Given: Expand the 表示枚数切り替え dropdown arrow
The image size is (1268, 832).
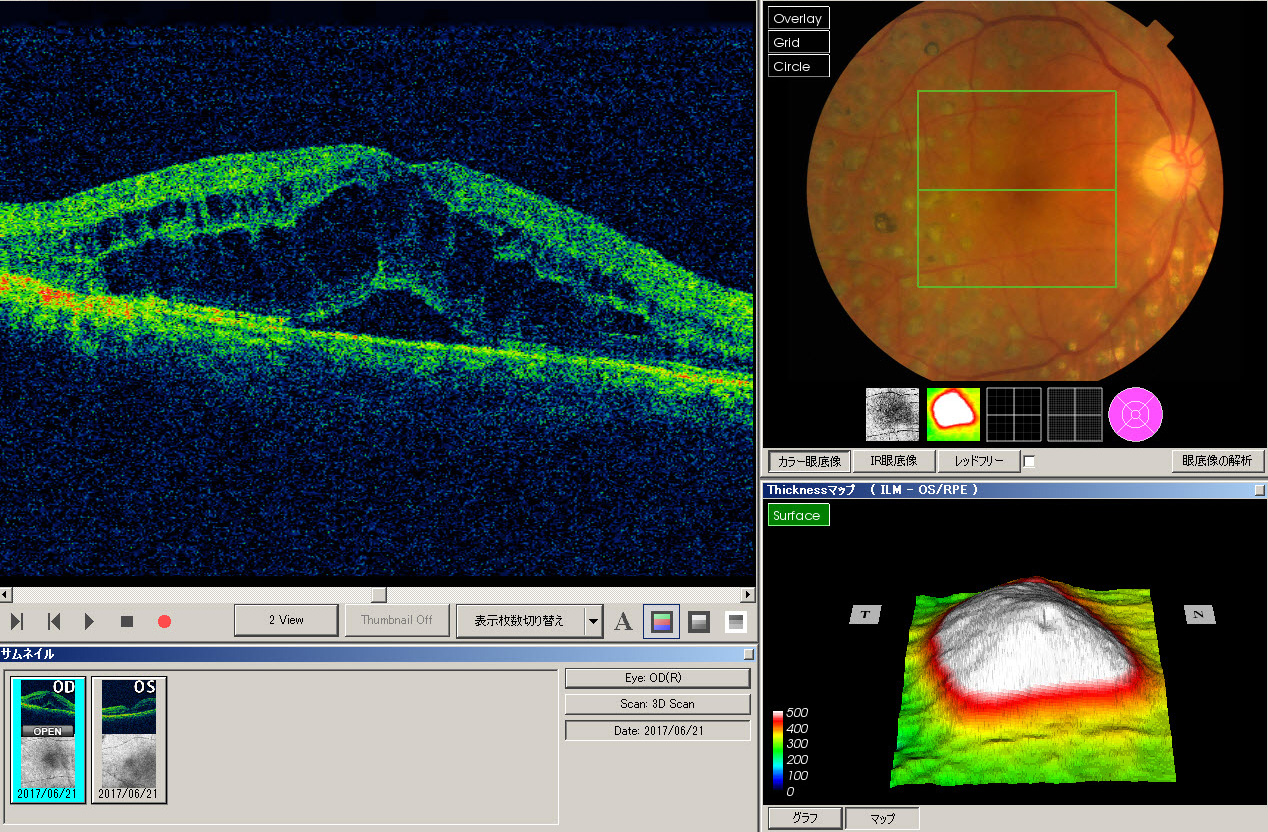Looking at the screenshot, I should [594, 621].
